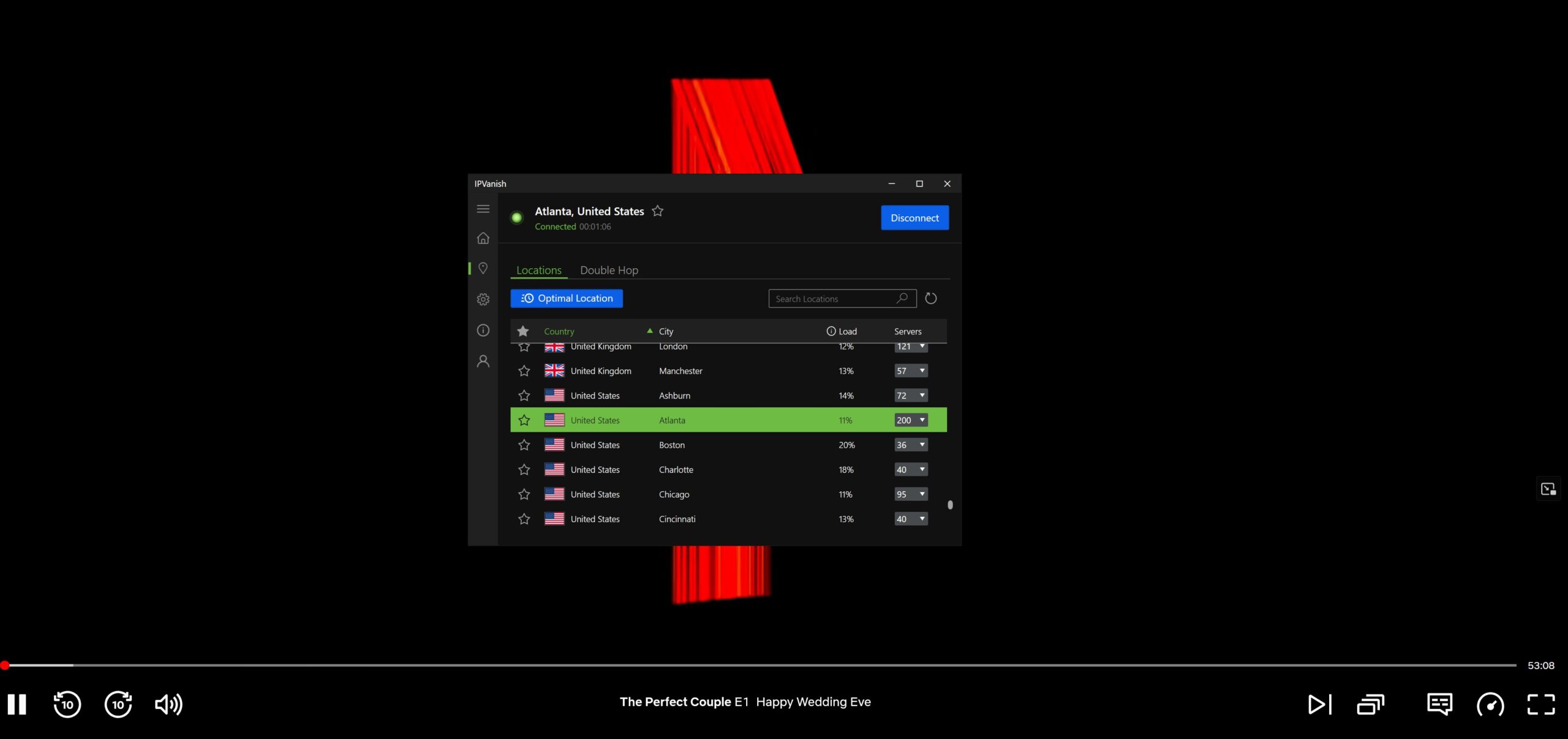The image size is (1568, 739).
Task: Refresh the server list
Action: [930, 298]
